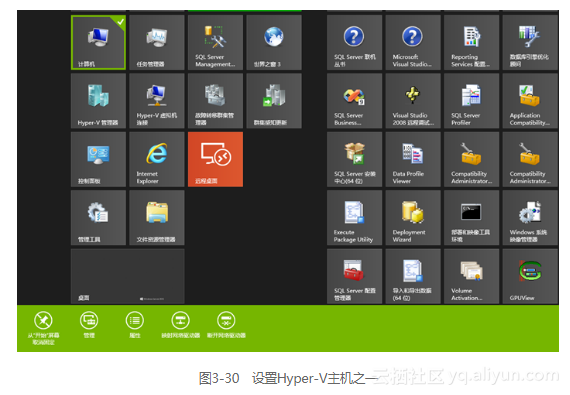Screen dimensions: 570x395
Task: Launch Data Profile Viewer tile
Action: coord(413,160)
